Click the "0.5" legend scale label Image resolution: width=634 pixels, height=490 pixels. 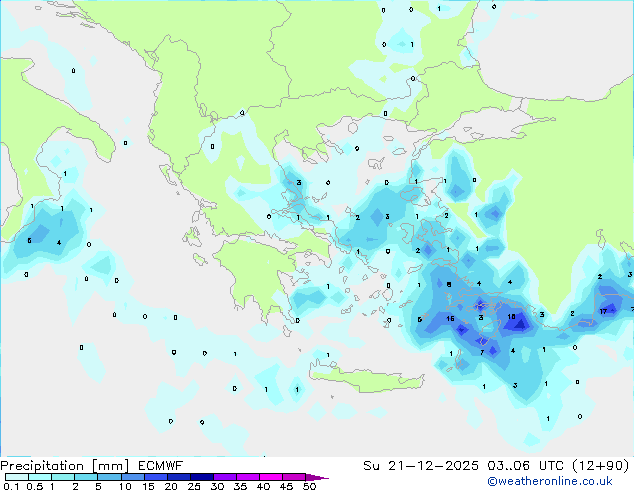coord(35,486)
